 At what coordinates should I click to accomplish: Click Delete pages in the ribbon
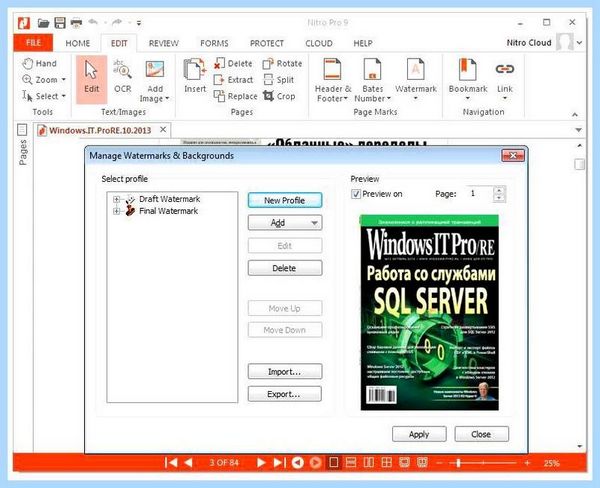(233, 64)
